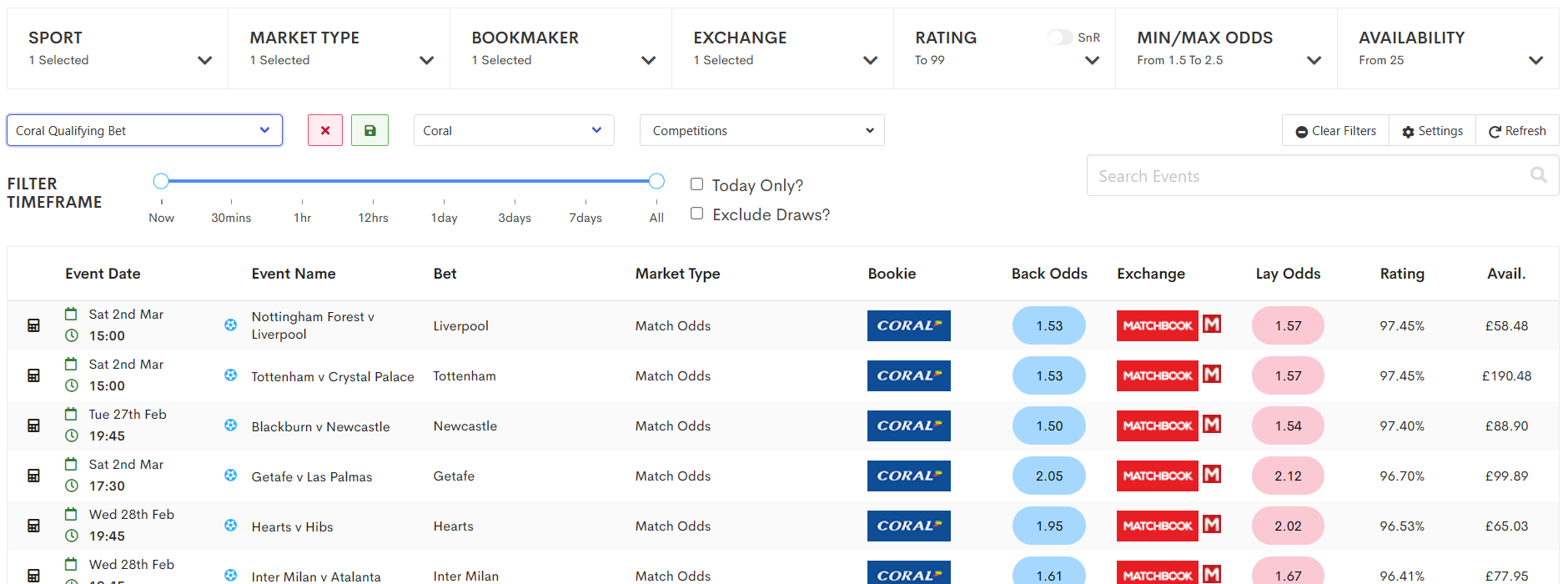Sort by the Back Odds column header
Viewport: 1568px width, 584px height.
(x=1048, y=274)
